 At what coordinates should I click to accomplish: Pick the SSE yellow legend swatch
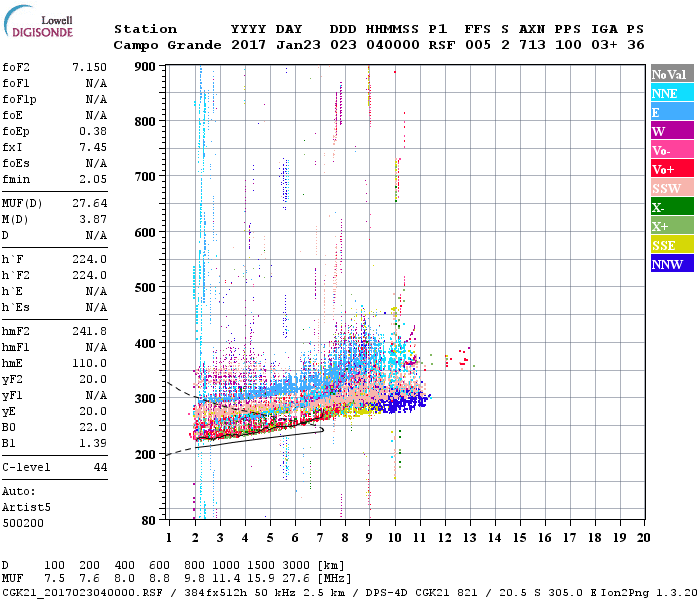click(671, 245)
